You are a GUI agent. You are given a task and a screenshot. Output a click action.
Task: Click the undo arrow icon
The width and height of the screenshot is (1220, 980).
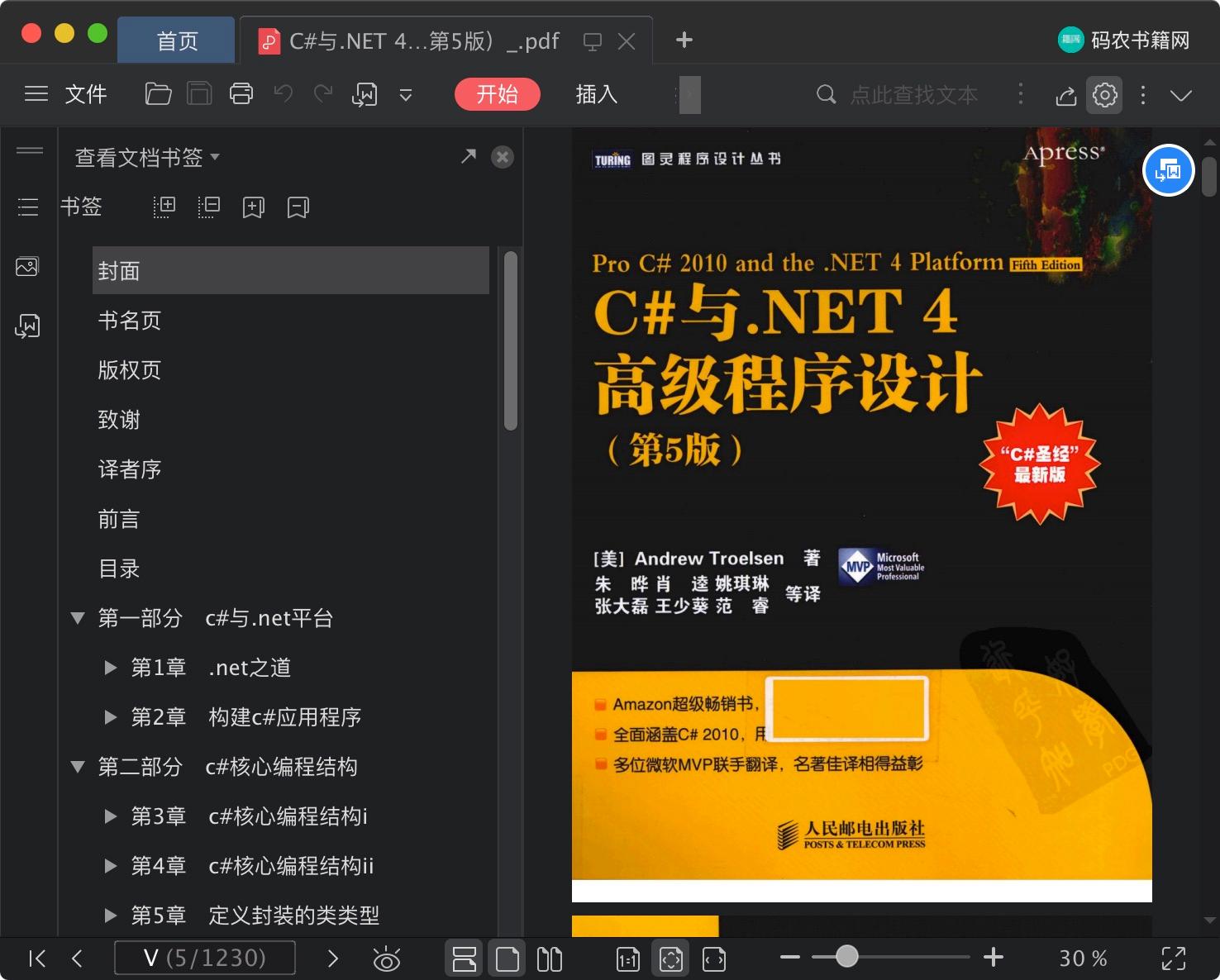284,93
